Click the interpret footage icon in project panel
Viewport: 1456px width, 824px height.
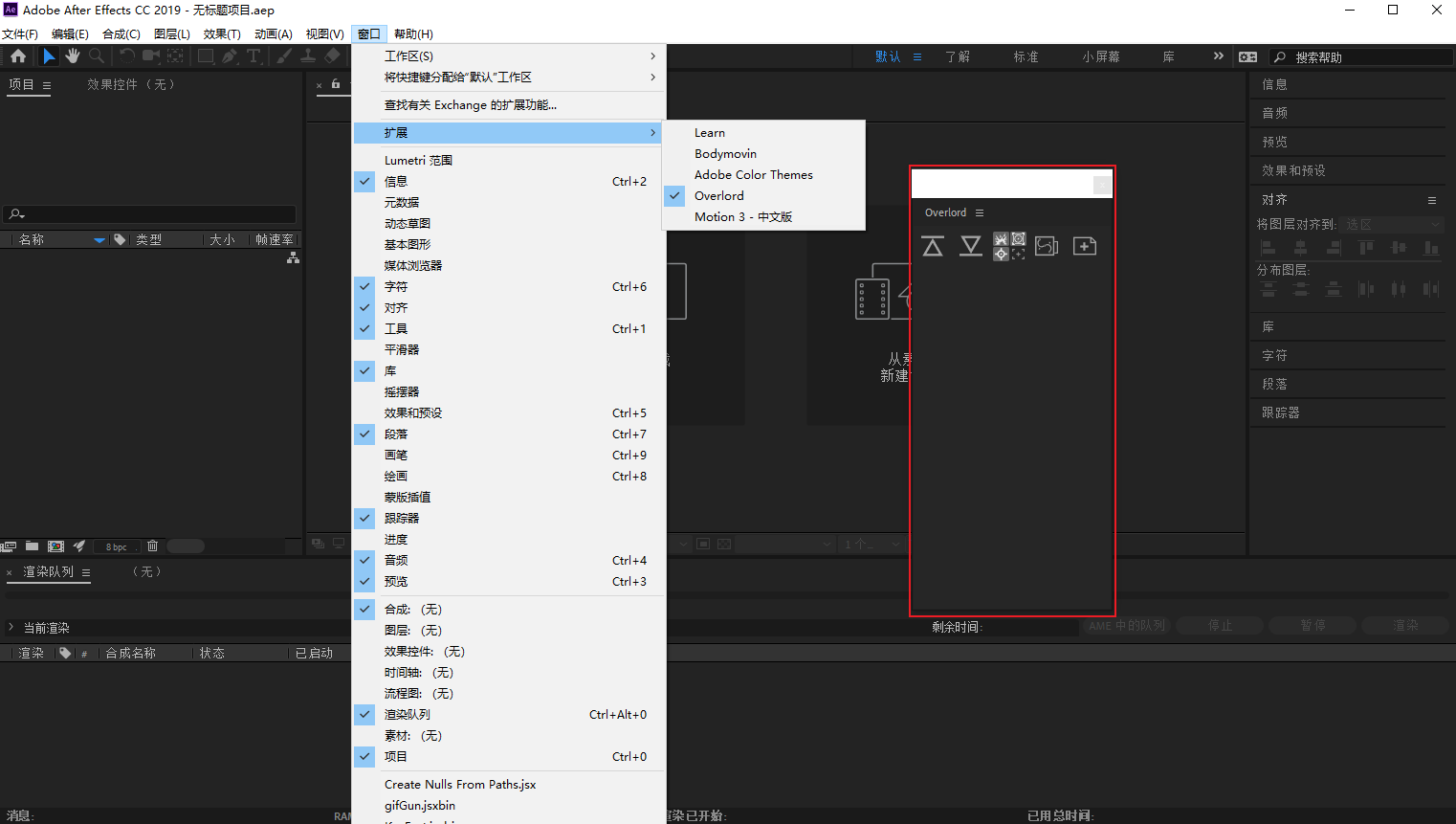coord(9,546)
